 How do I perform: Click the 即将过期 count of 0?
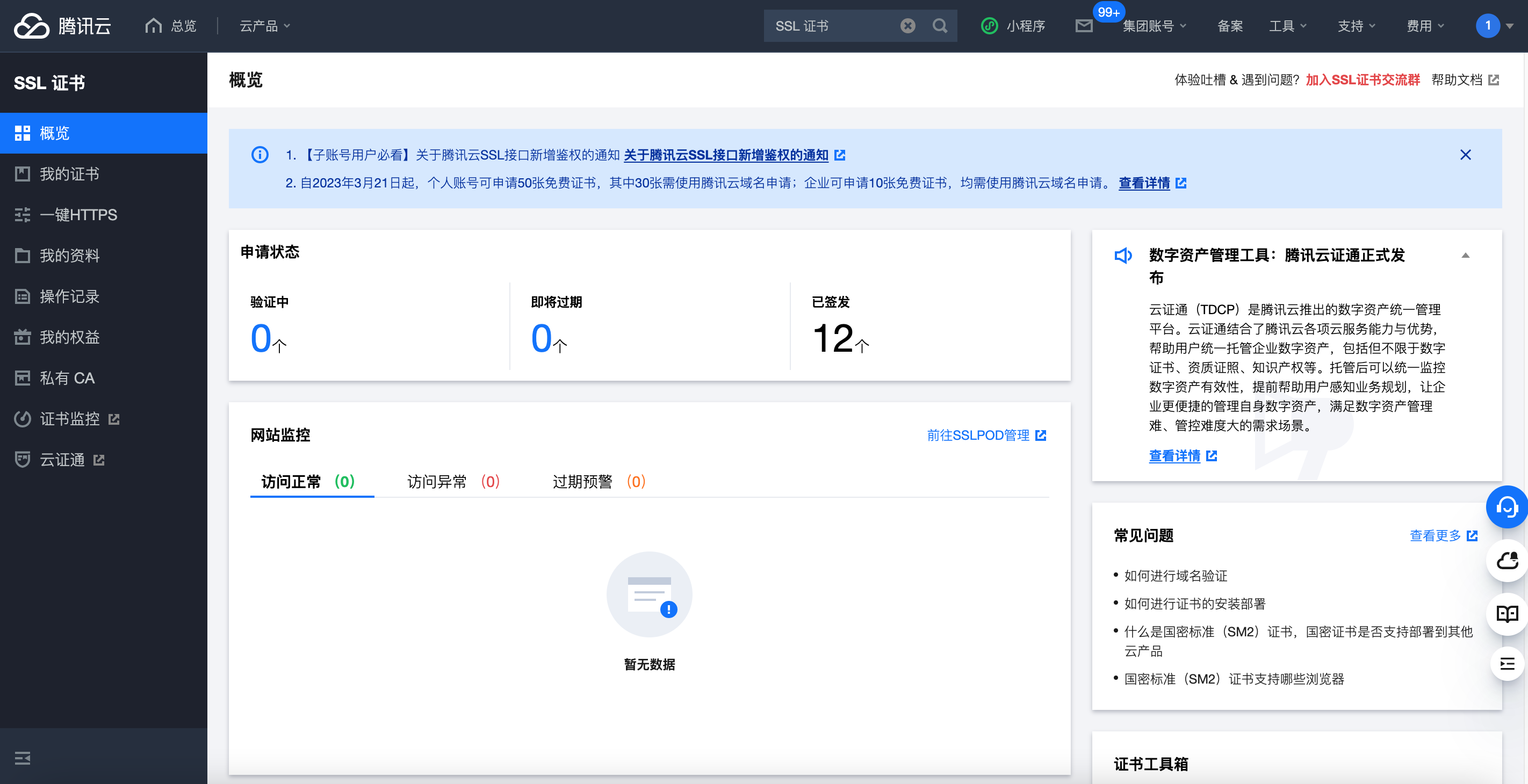coord(542,339)
